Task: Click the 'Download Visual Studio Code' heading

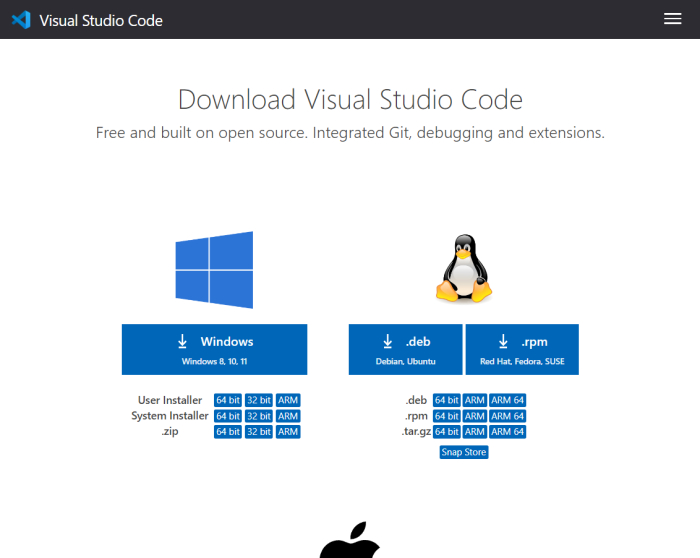Action: click(x=350, y=99)
